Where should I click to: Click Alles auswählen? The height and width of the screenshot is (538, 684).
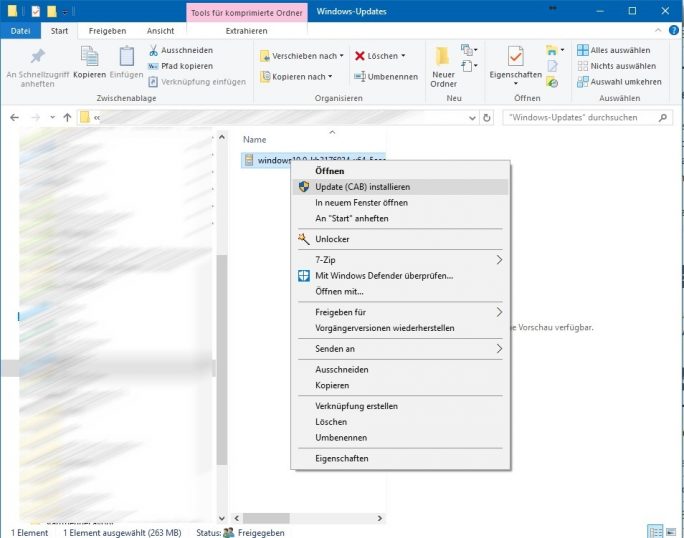613,50
